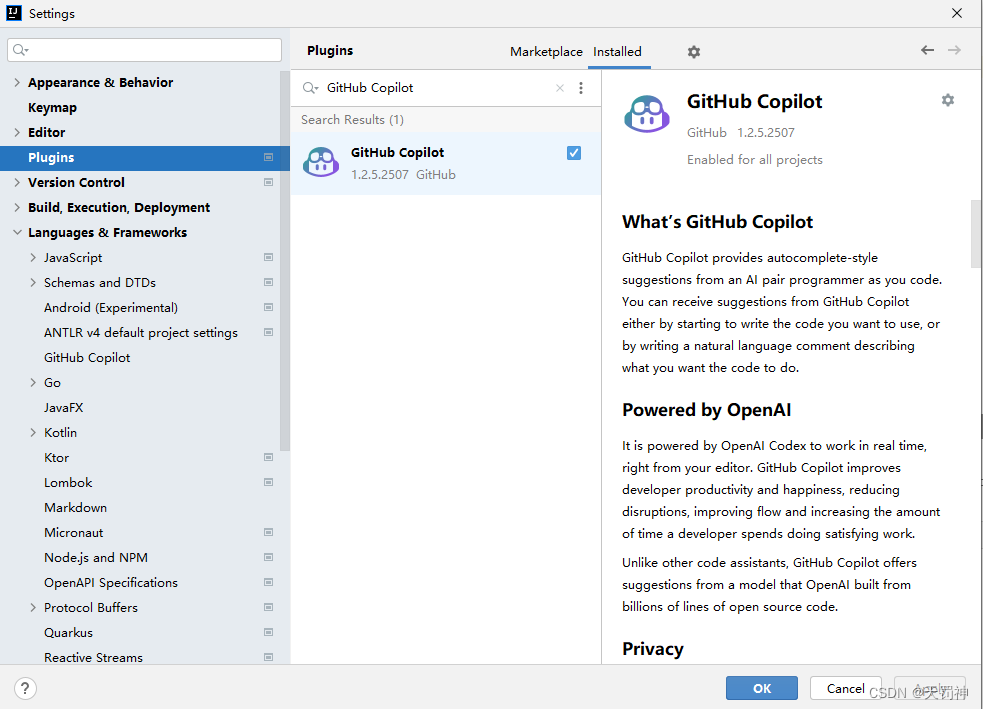The height and width of the screenshot is (709, 983).
Task: Click the IntelliJ logo in title bar
Action: 14,13
